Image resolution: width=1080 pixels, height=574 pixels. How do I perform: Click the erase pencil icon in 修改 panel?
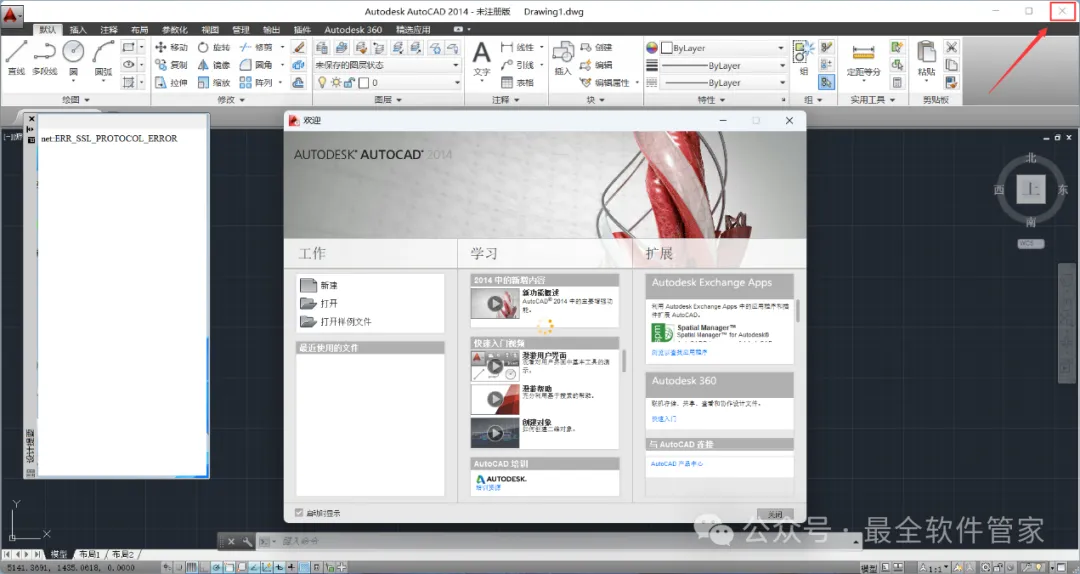pos(298,47)
